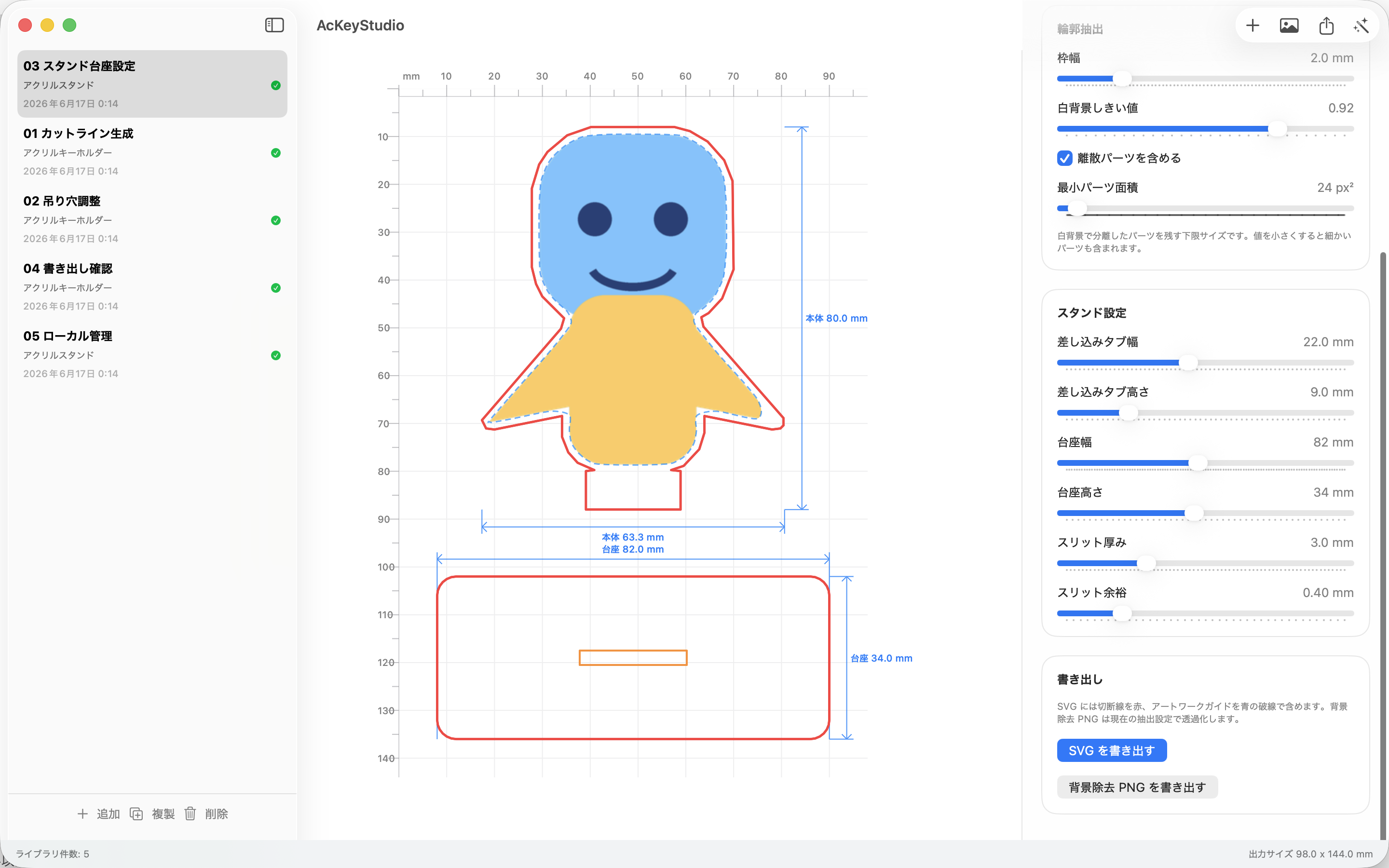Click the 82 mm base width value
1389x868 pixels.
click(1334, 442)
